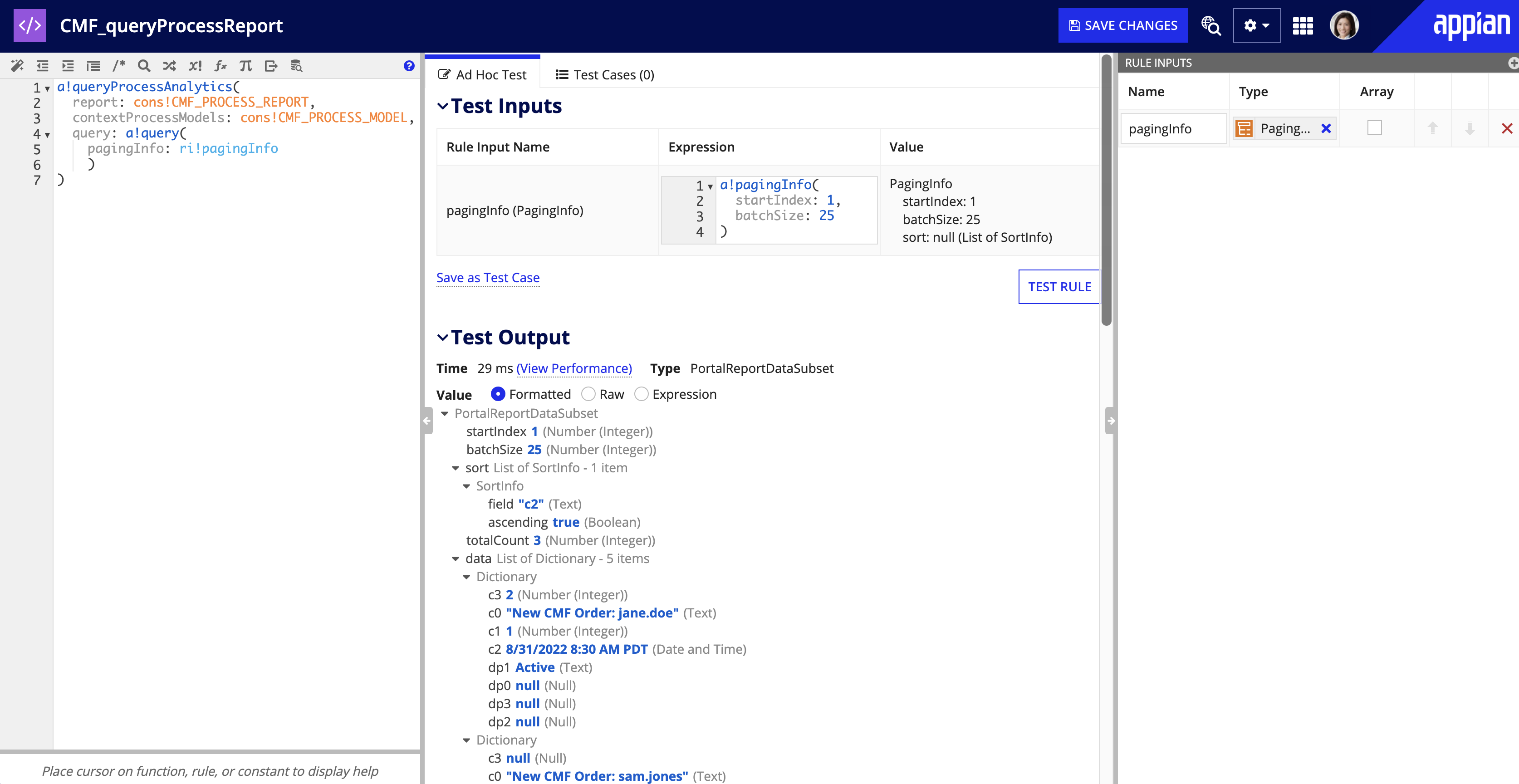The width and height of the screenshot is (1519, 784).
Task: Toggle comment with the /* icon
Action: (x=119, y=65)
